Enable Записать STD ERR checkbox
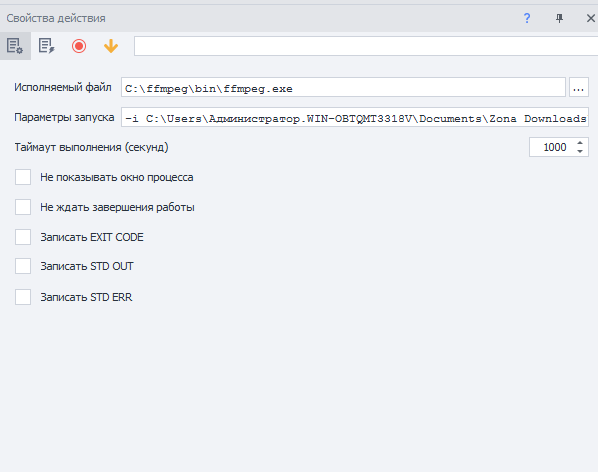The image size is (598, 472). (x=23, y=297)
